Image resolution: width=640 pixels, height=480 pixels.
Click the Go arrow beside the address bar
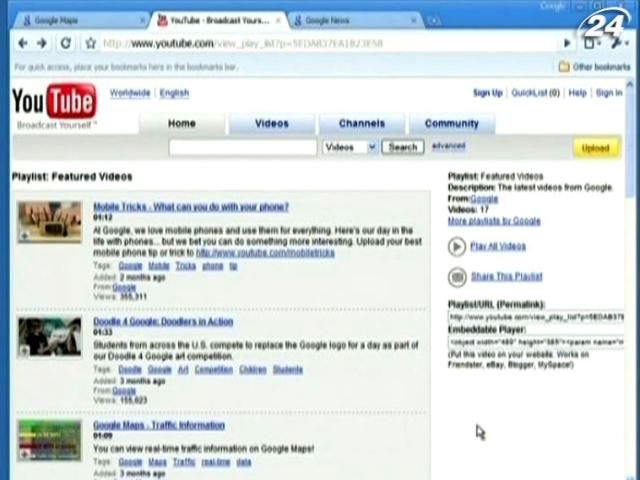[x=567, y=43]
